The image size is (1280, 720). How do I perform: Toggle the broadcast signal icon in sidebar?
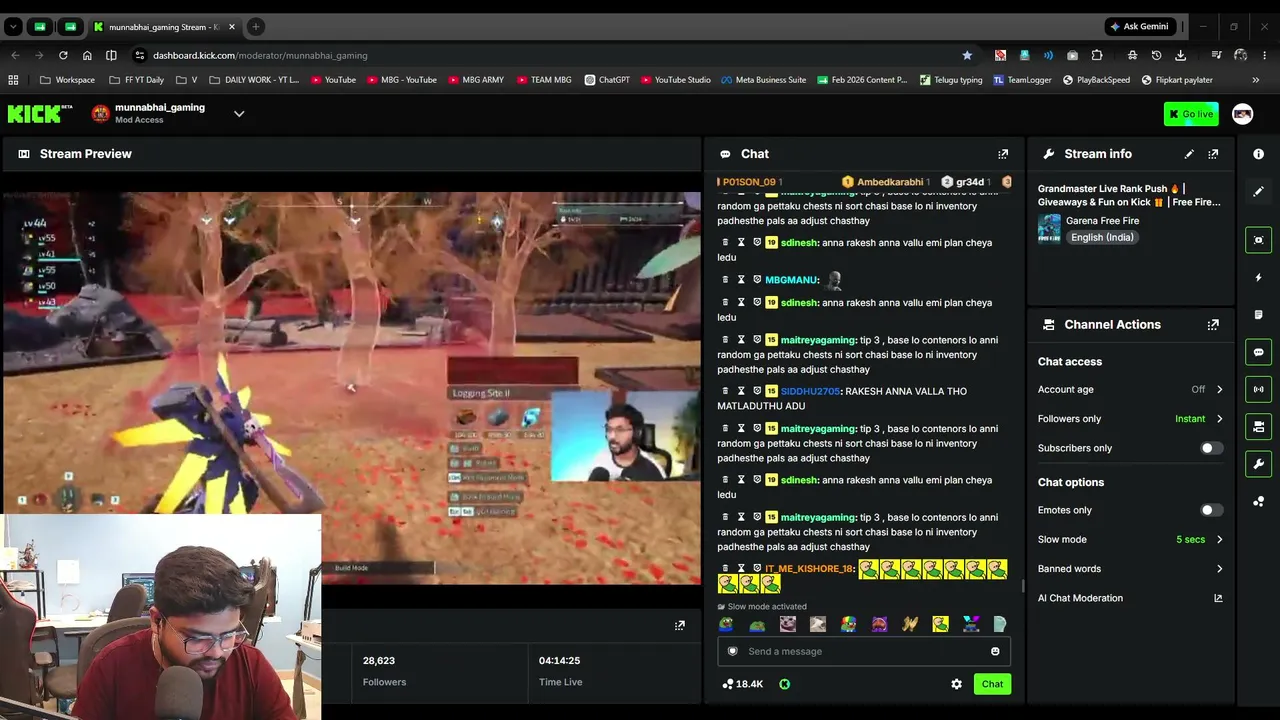(x=1258, y=389)
